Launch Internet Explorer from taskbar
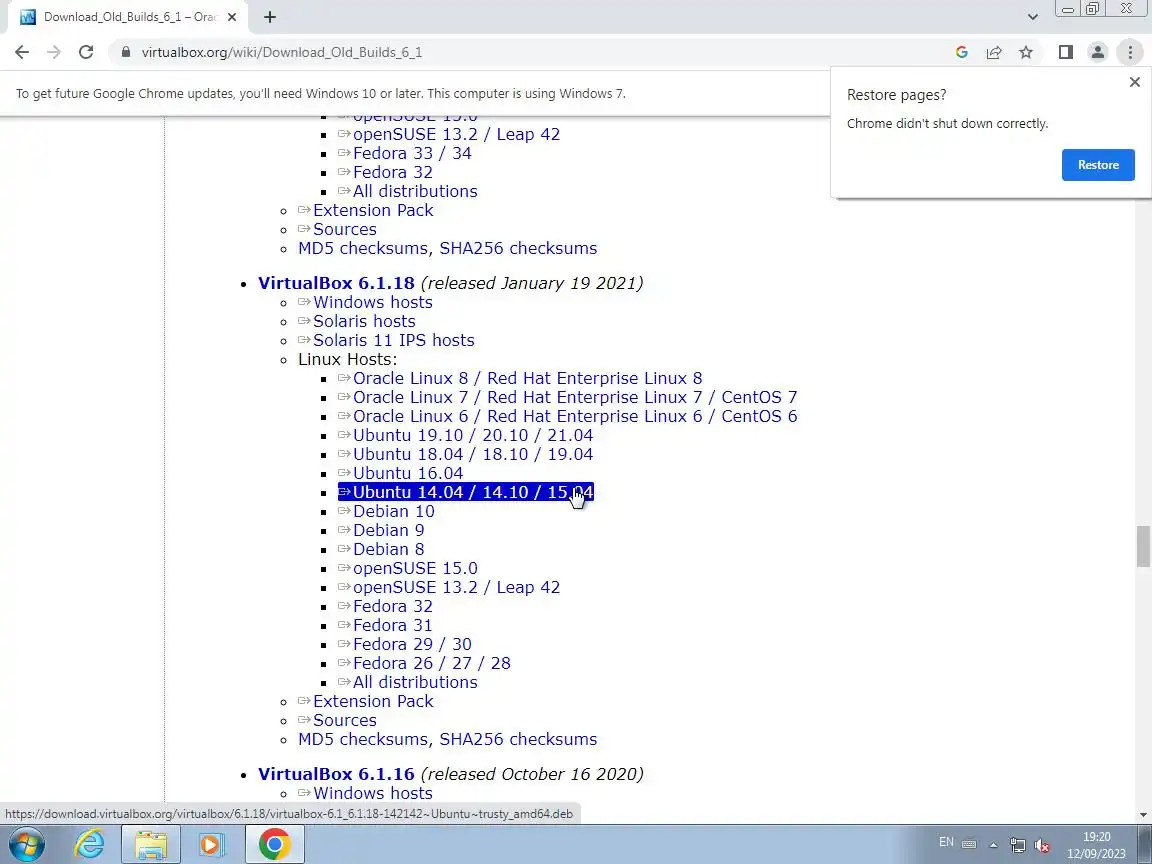The width and height of the screenshot is (1152, 864). click(90, 845)
